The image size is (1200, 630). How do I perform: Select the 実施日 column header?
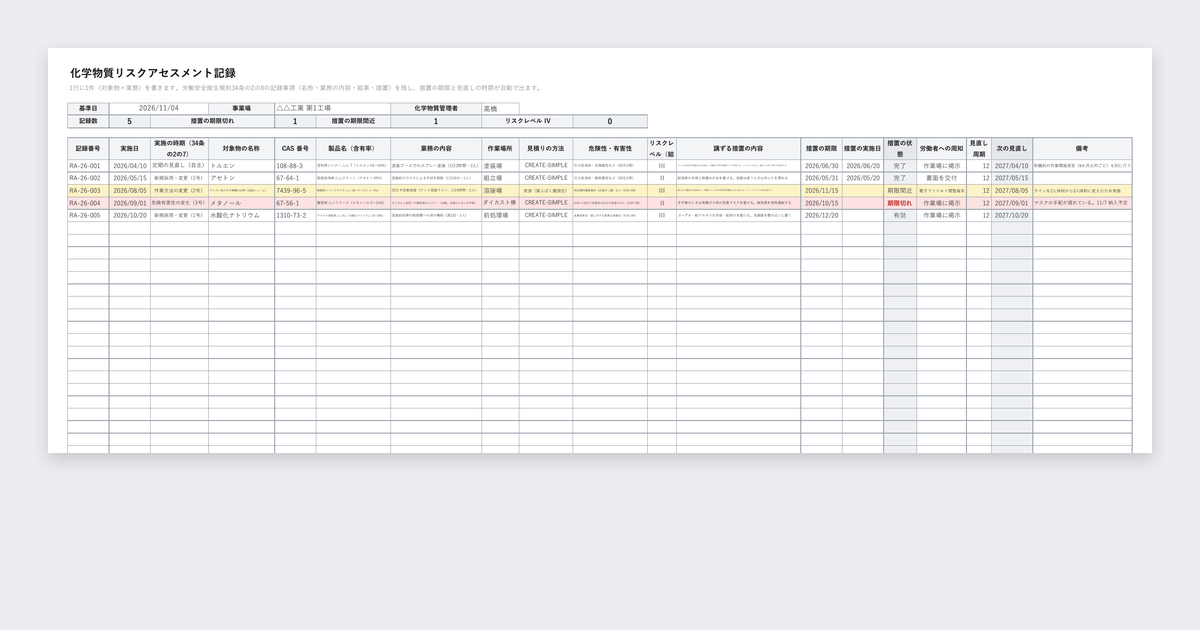pyautogui.click(x=129, y=148)
